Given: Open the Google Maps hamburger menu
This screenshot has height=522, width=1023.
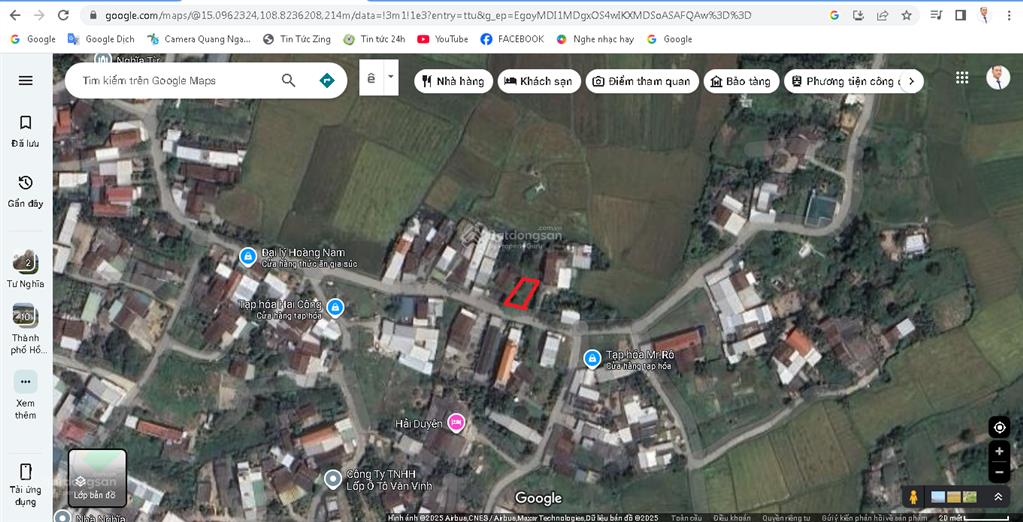Looking at the screenshot, I should click(26, 80).
